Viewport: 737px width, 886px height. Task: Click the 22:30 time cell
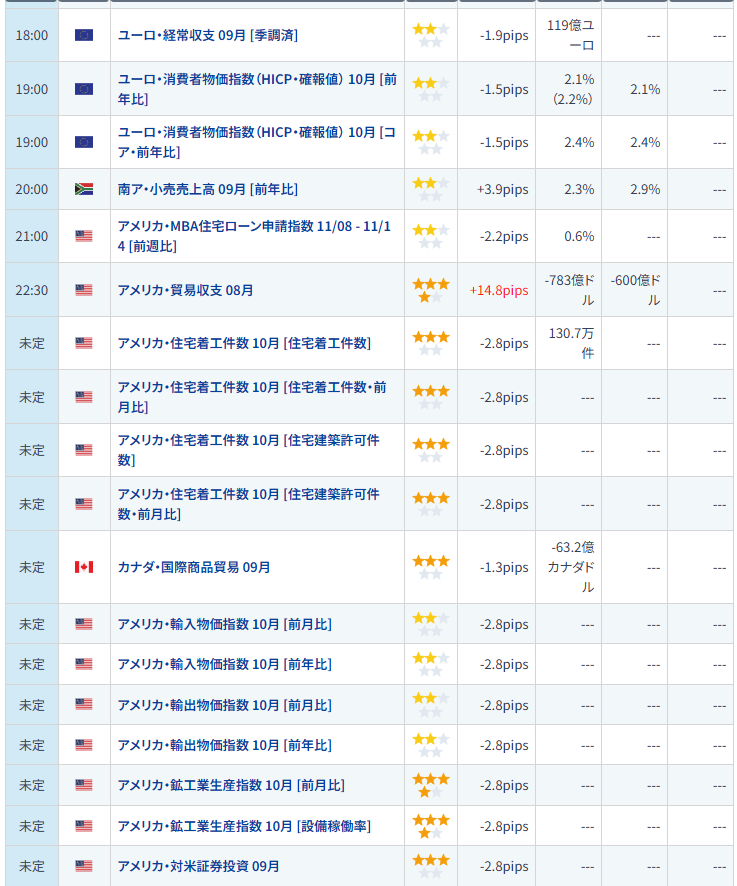coord(31,290)
